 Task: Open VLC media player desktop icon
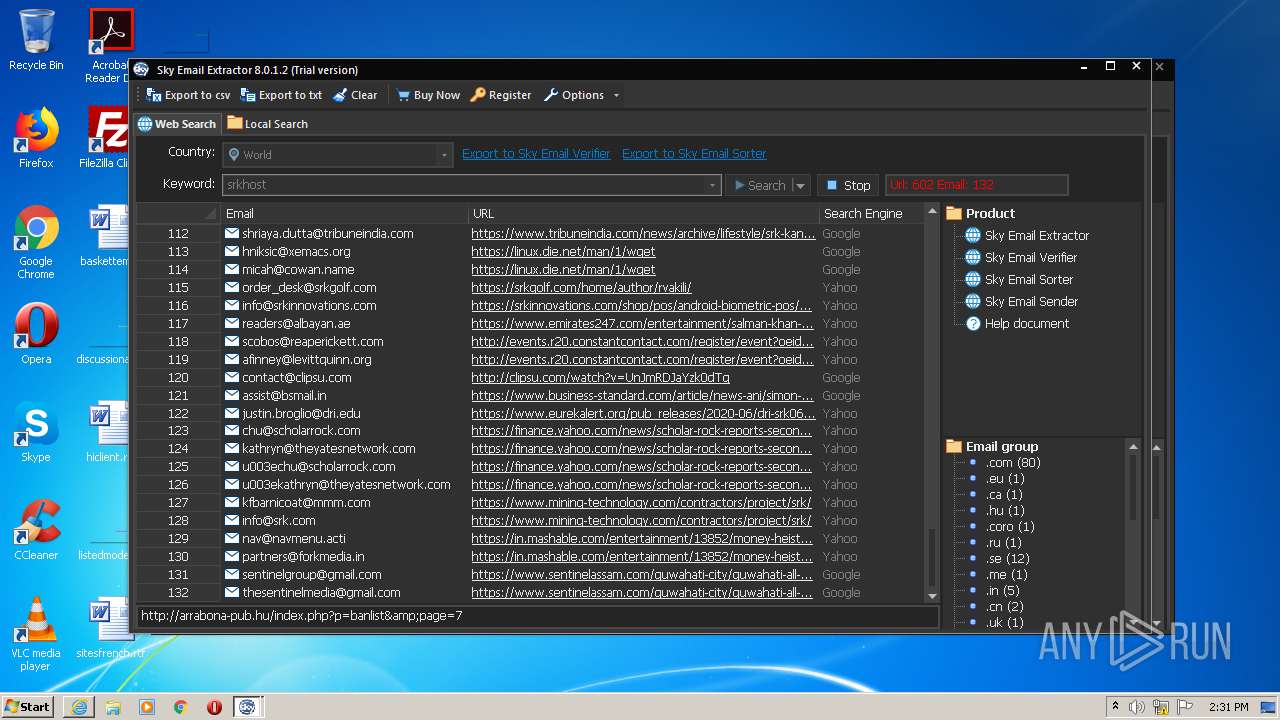point(36,634)
